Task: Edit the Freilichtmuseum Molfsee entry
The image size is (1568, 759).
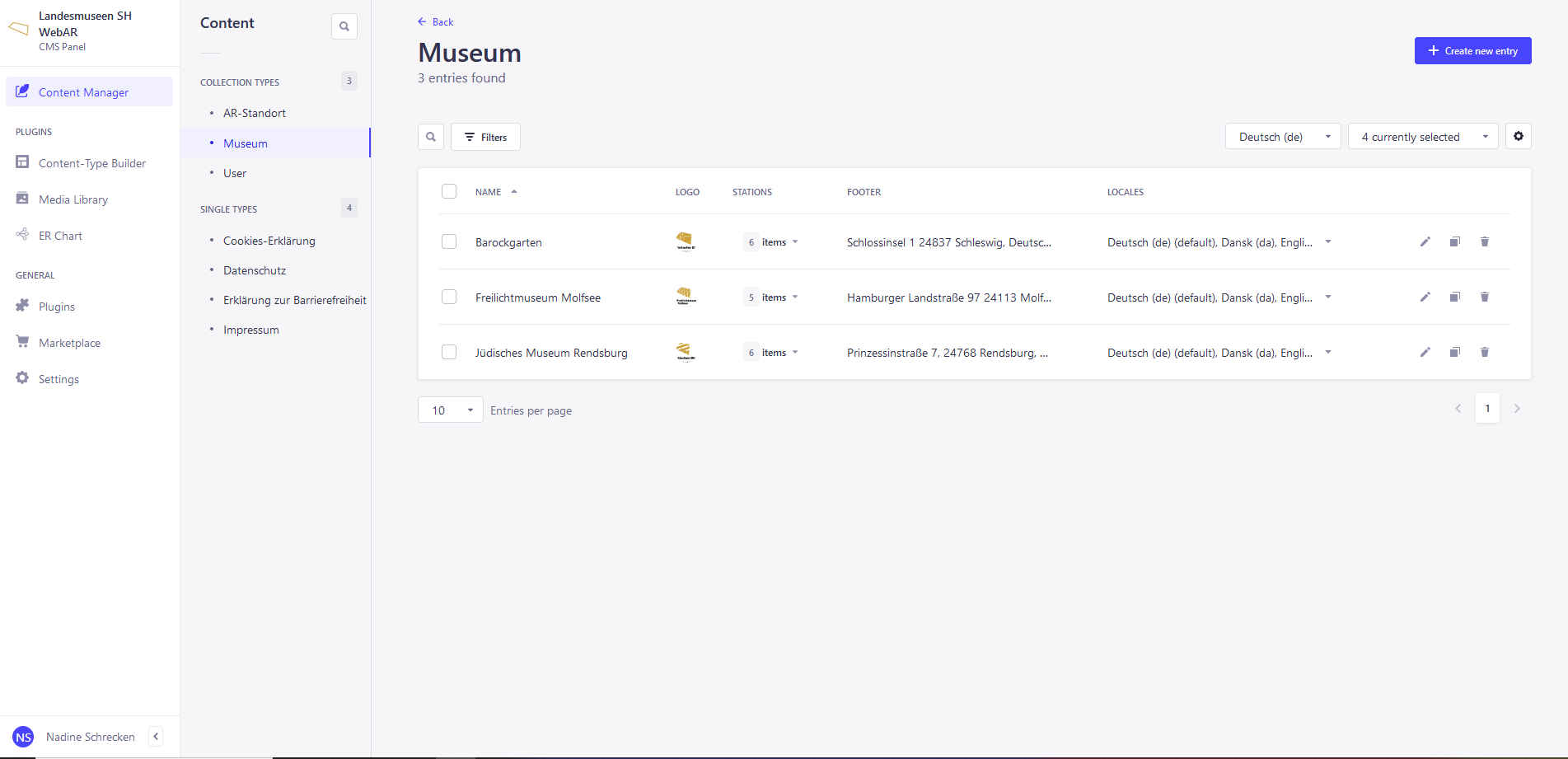Action: click(x=1425, y=297)
